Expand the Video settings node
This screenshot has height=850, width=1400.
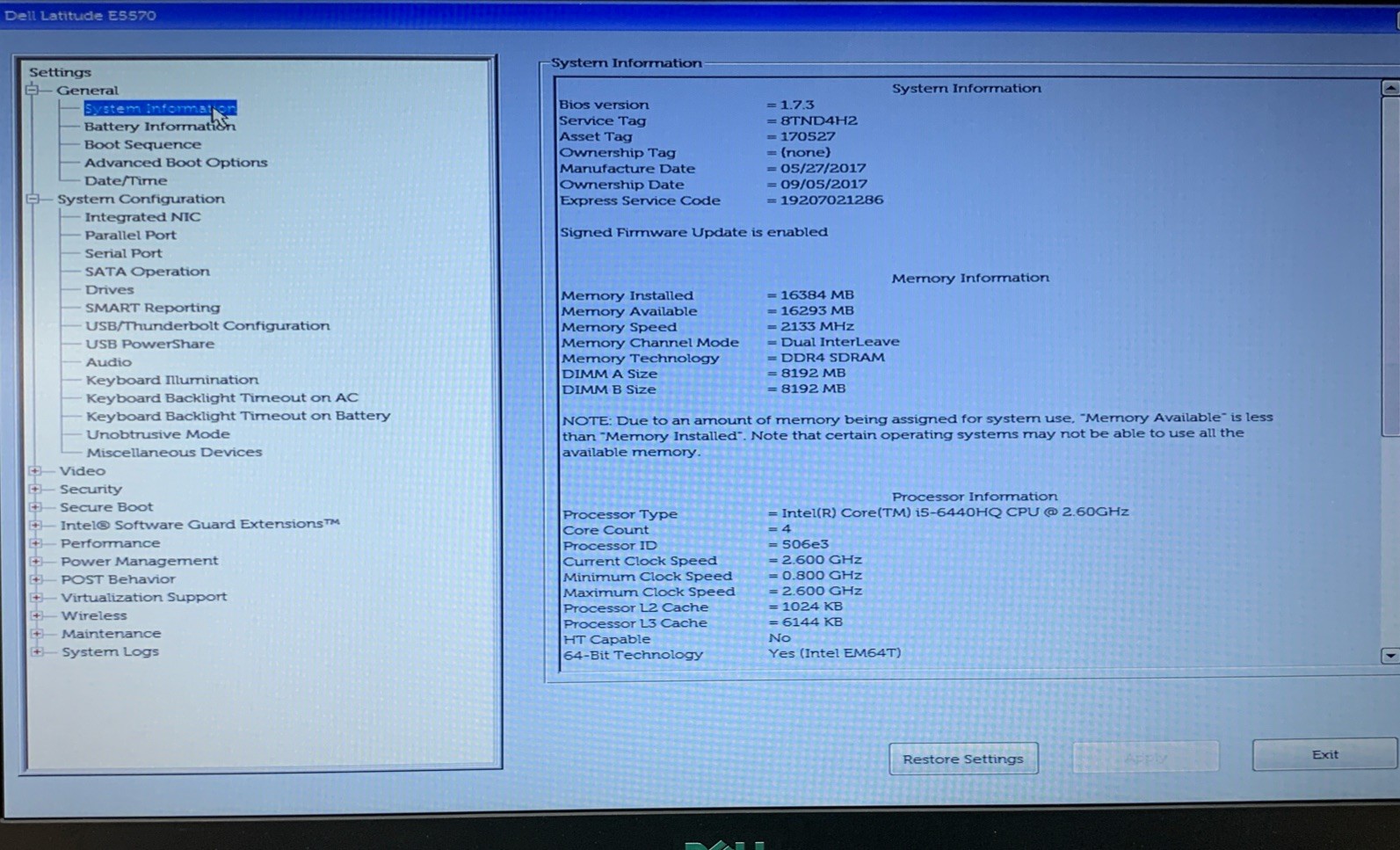pyautogui.click(x=35, y=470)
